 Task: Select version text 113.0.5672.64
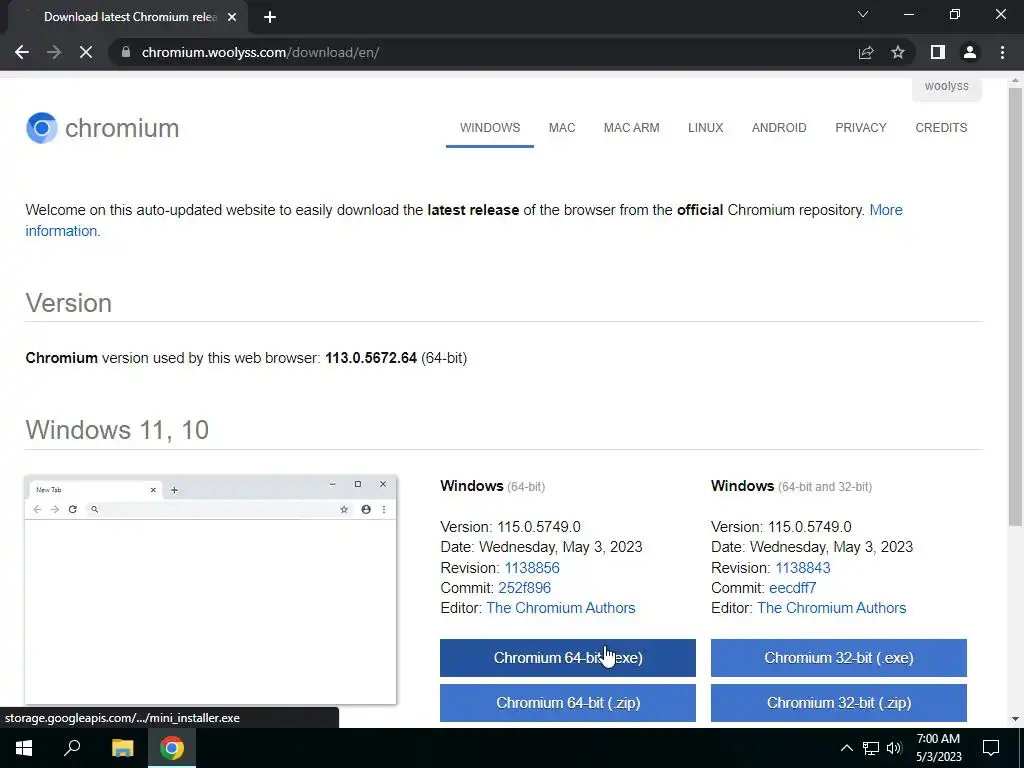point(371,358)
